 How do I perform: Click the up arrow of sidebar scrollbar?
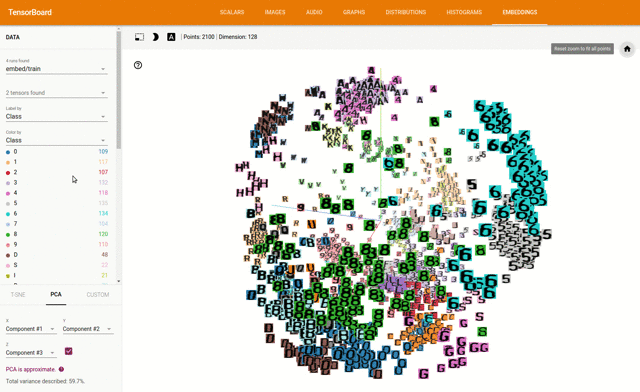pyautogui.click(x=119, y=29)
